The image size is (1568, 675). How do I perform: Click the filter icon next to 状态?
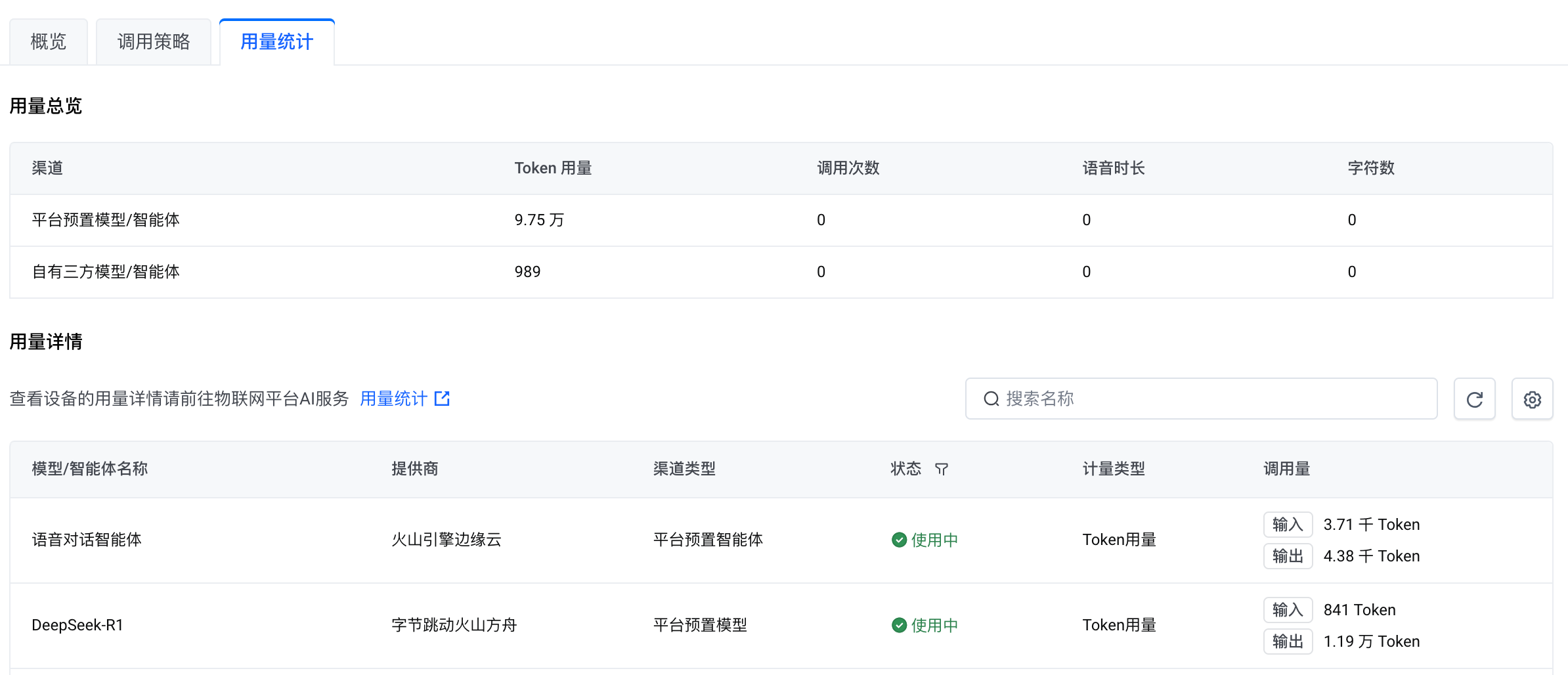[941, 469]
